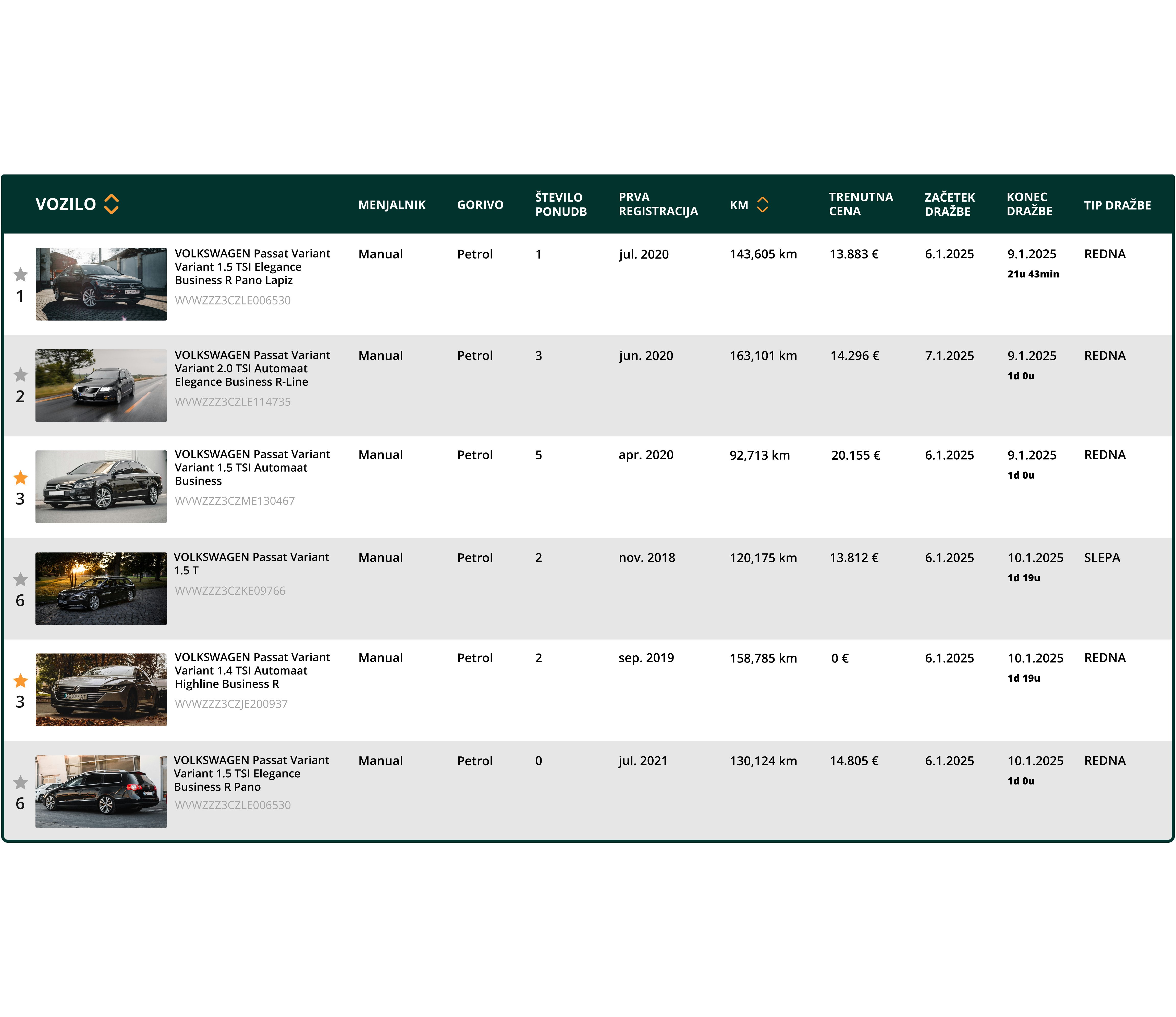The image size is (1176, 1017).
Task: Open photo of Passat WVWZZZ3CZLE114735
Action: pos(101,385)
